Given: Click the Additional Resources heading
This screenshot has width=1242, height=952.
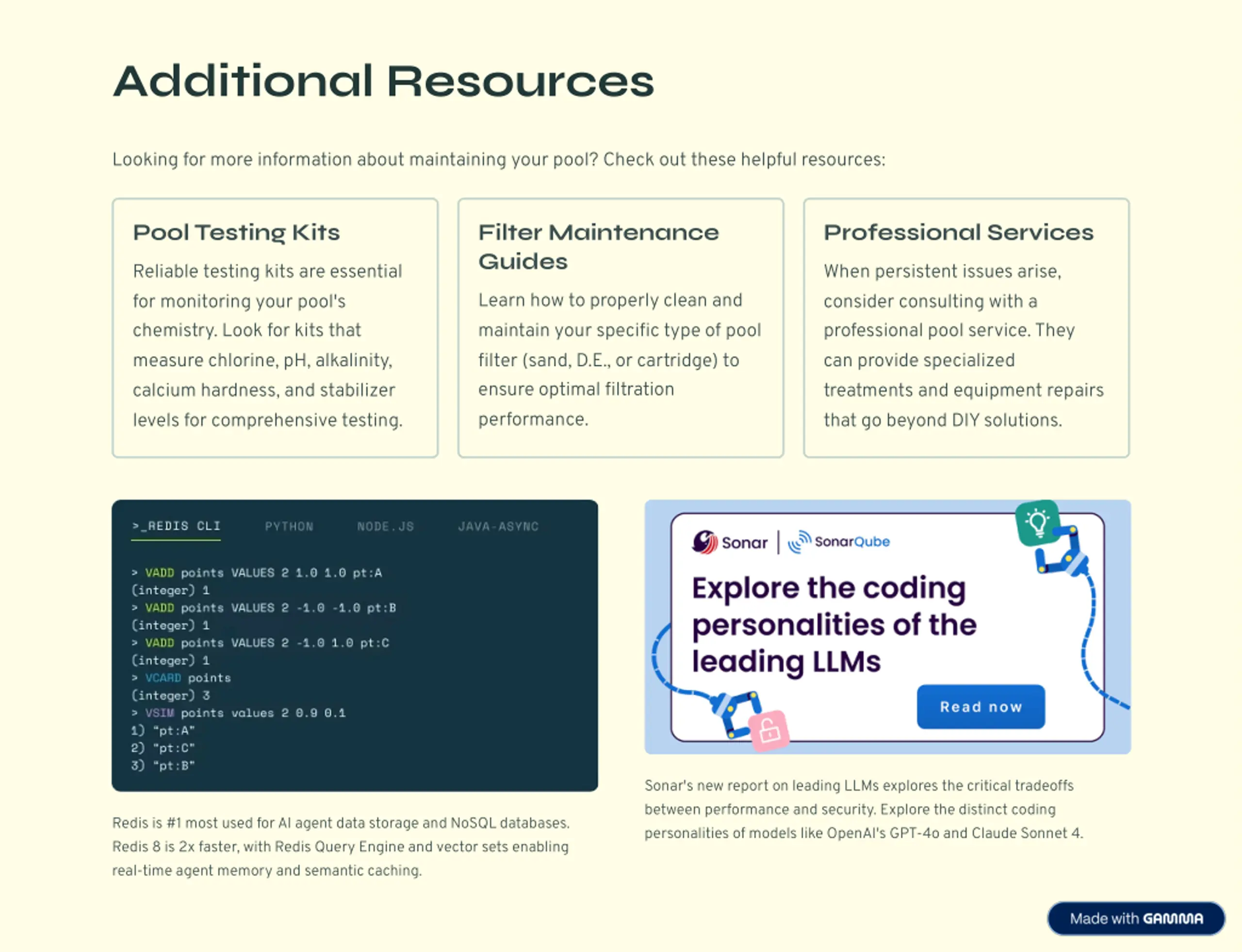Looking at the screenshot, I should 383,81.
